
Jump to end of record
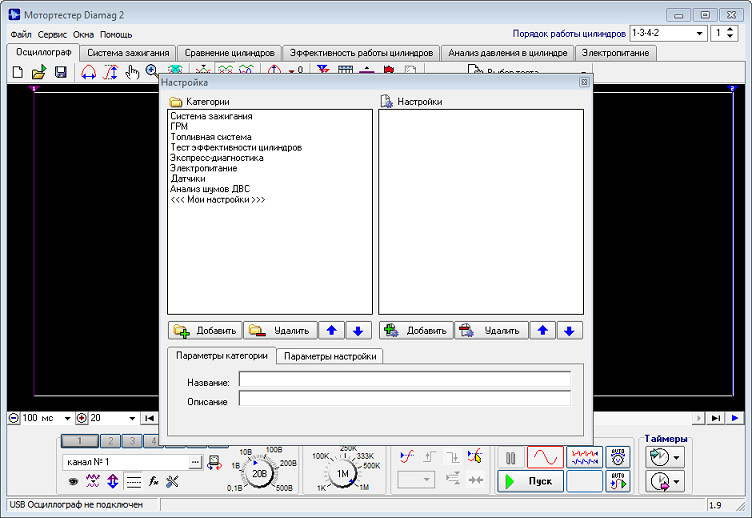click(x=716, y=418)
